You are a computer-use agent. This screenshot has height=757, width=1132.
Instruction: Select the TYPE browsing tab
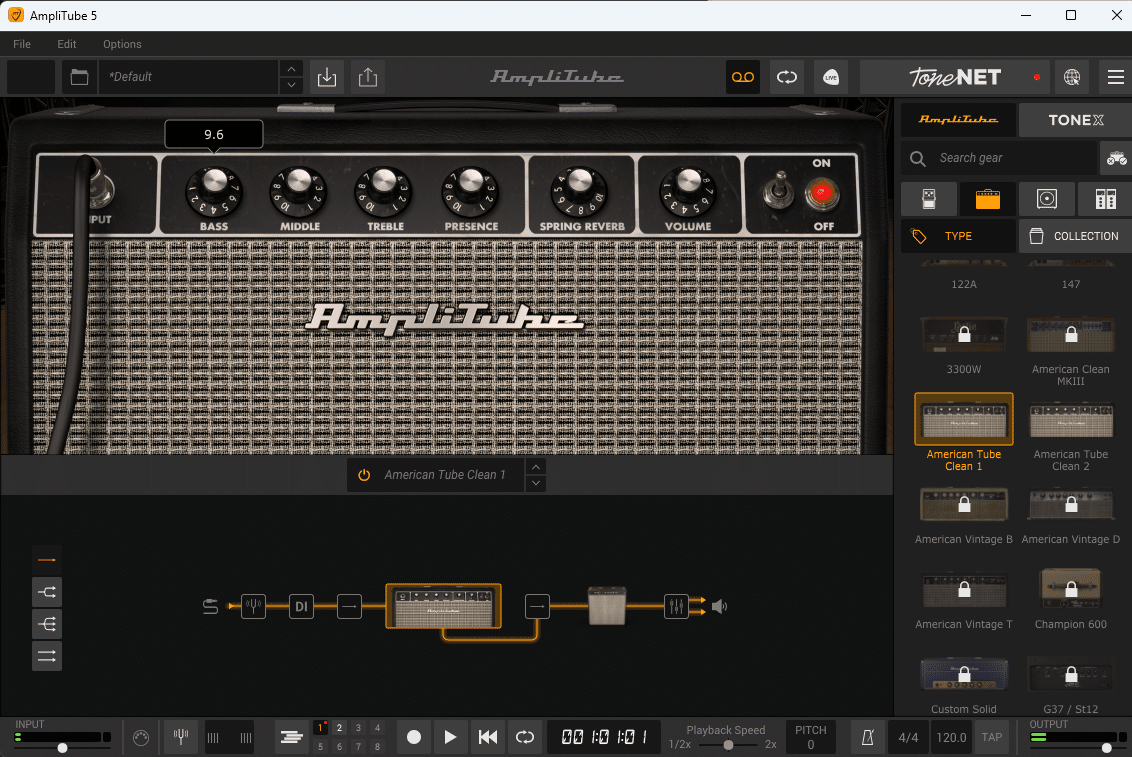[959, 236]
